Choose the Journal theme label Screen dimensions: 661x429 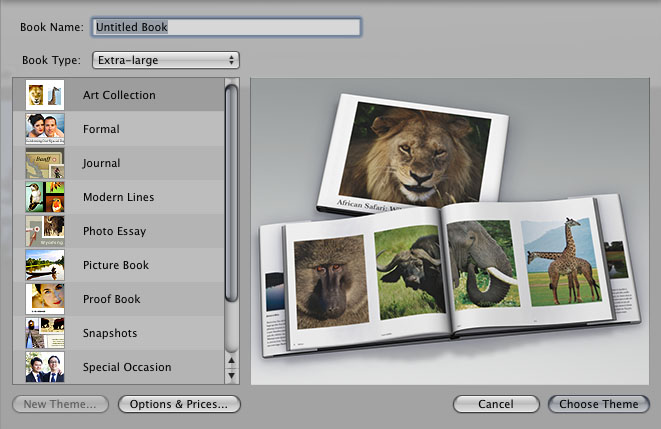click(x=101, y=163)
